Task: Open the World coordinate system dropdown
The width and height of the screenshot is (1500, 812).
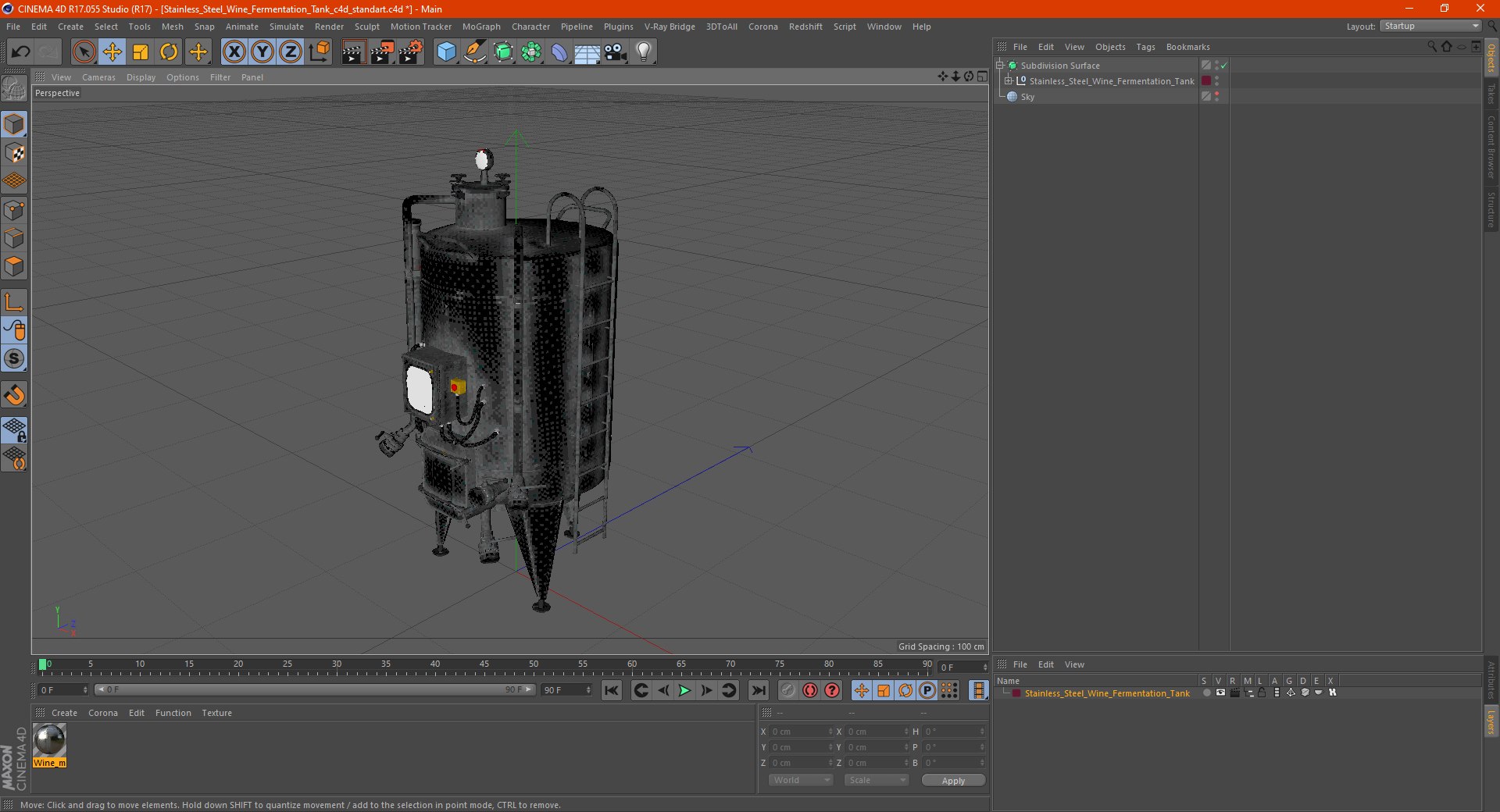Action: click(x=801, y=780)
